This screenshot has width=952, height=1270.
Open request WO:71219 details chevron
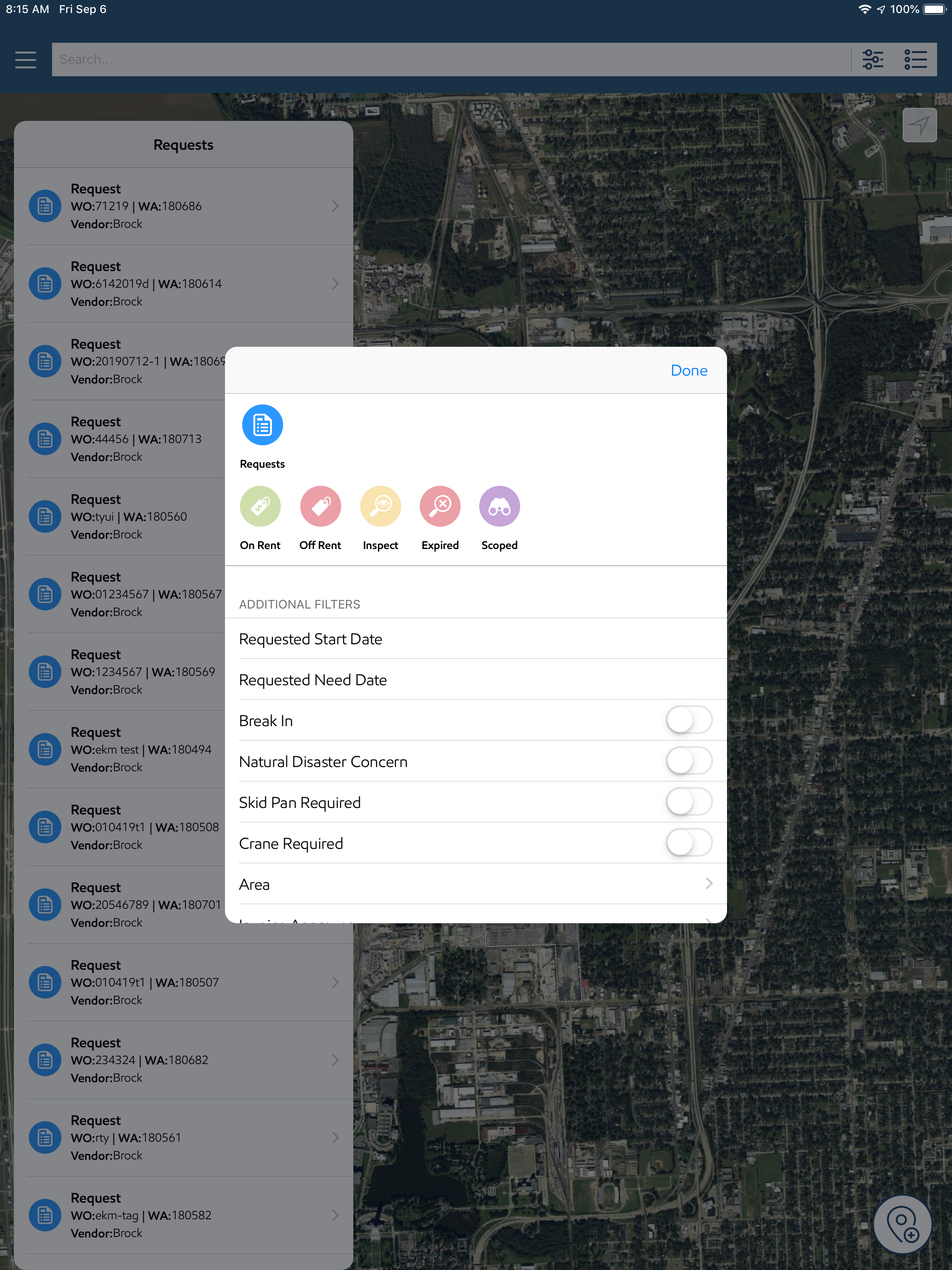coord(335,206)
